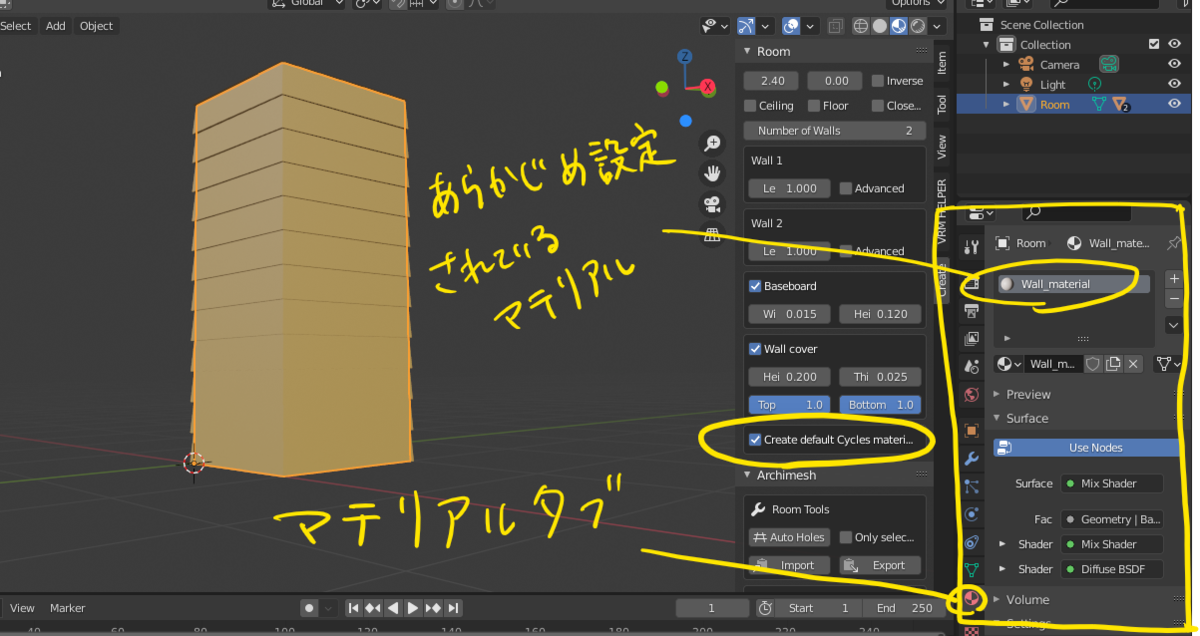Open the Physics properties tab icon
The height and width of the screenshot is (636, 1200).
click(971, 515)
